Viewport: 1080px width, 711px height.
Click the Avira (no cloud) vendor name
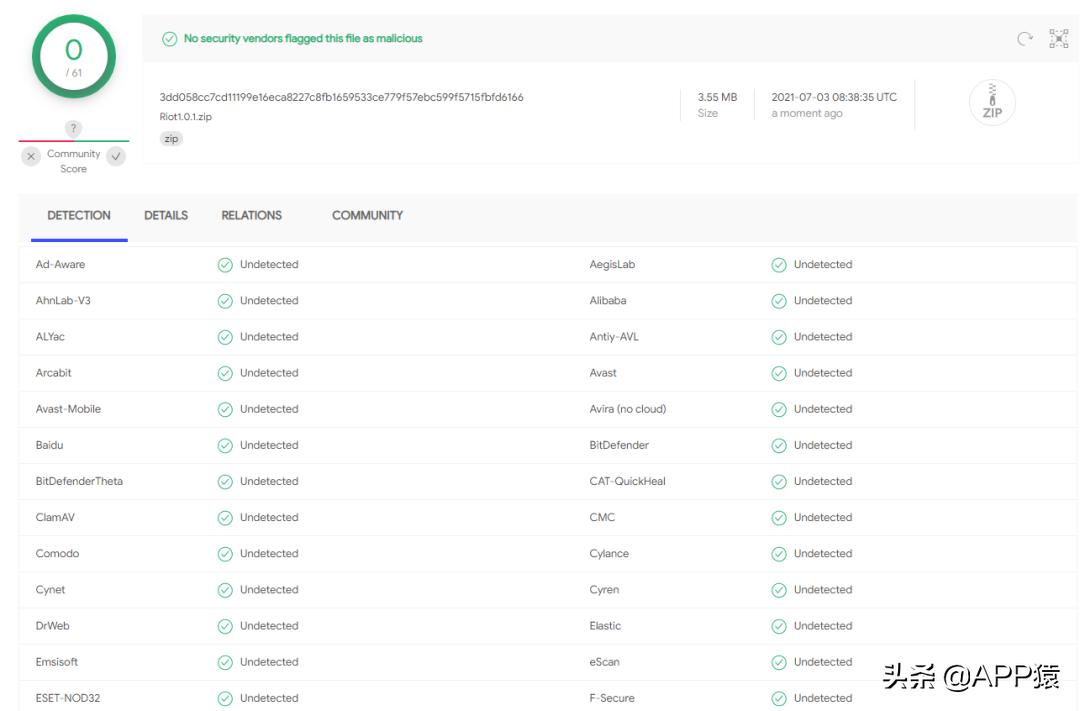click(627, 409)
